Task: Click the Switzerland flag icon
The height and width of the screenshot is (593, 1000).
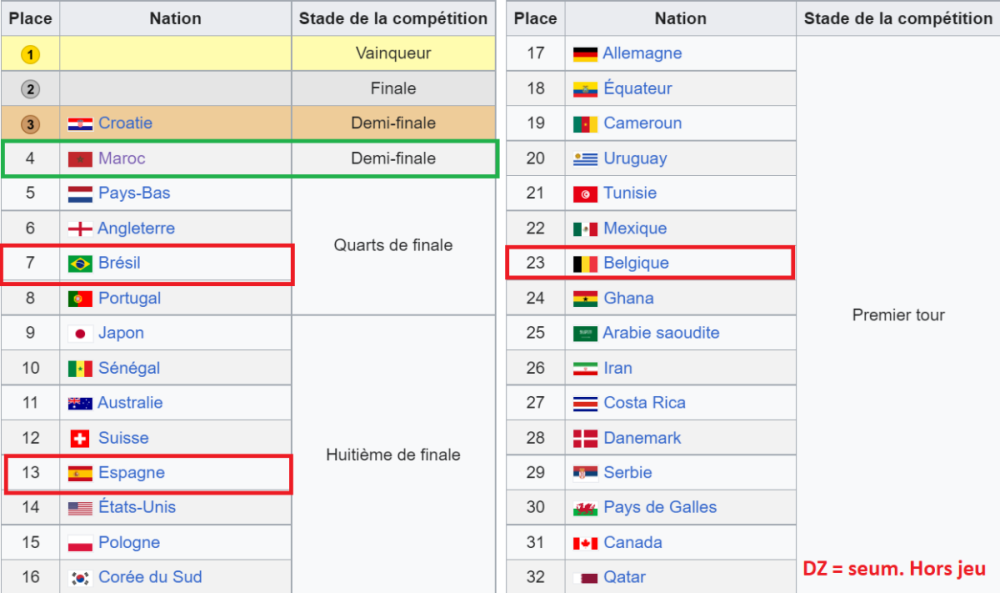Action: (80, 438)
